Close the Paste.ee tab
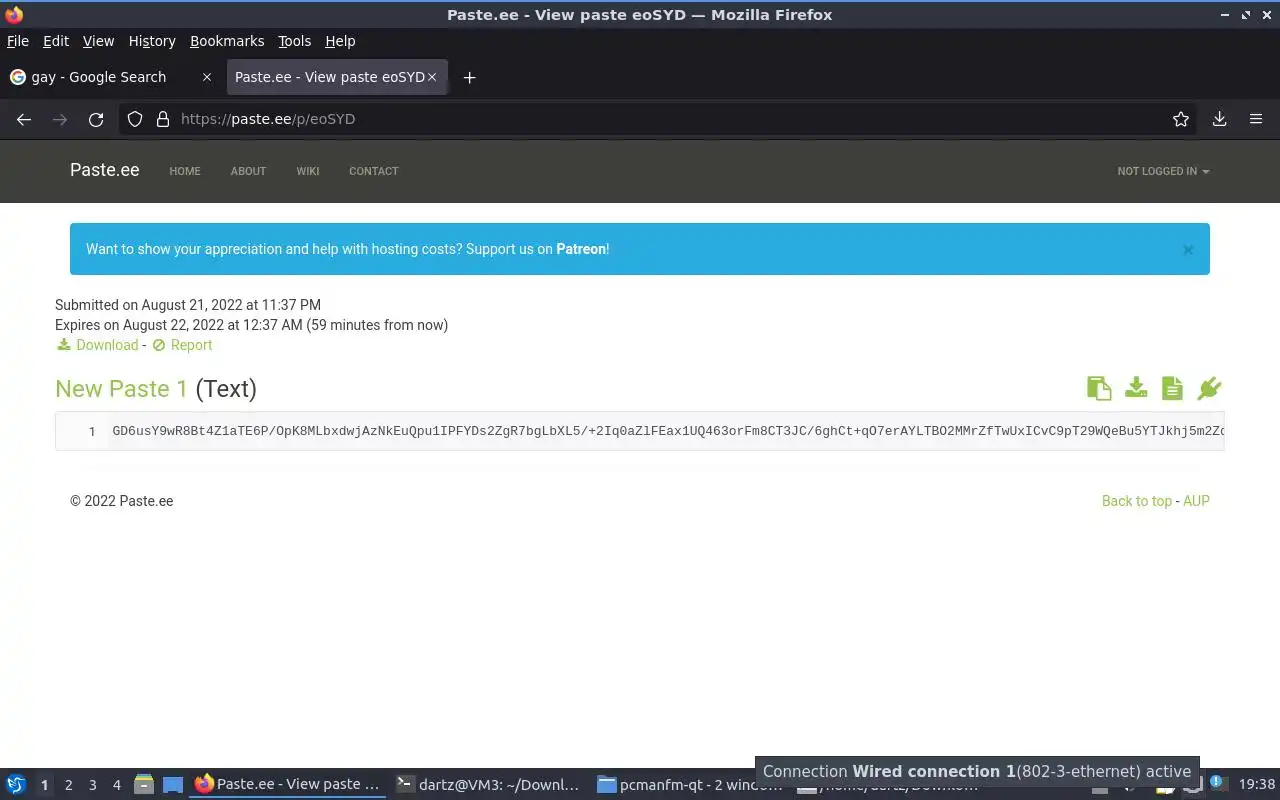 coord(432,77)
